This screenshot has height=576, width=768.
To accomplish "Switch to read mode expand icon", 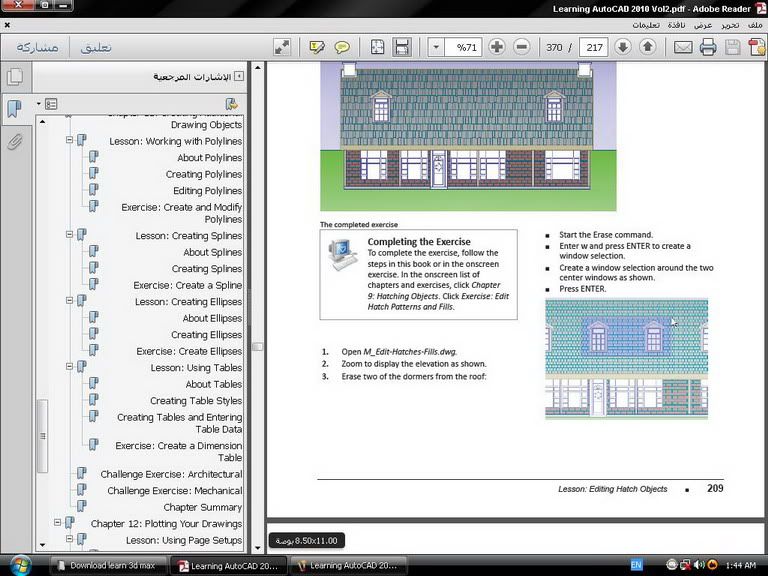I will pyautogui.click(x=283, y=47).
